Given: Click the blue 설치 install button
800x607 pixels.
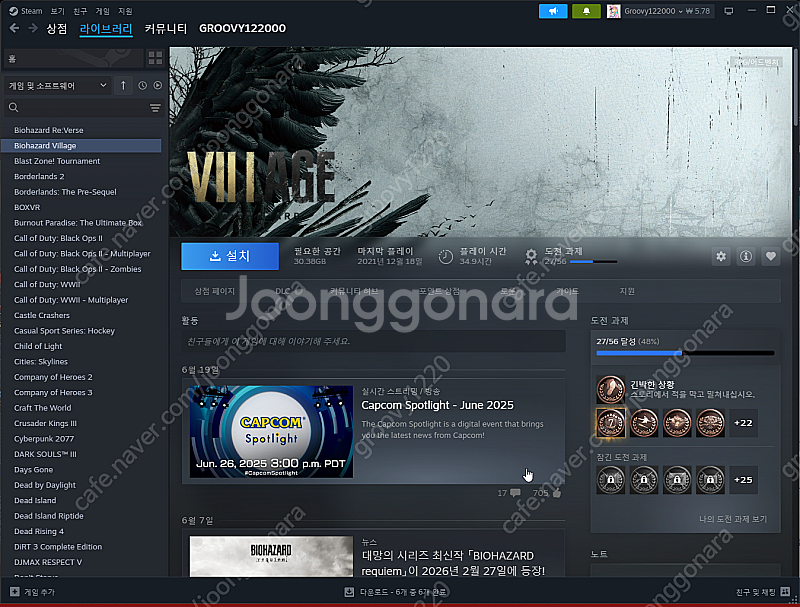Looking at the screenshot, I should pyautogui.click(x=230, y=256).
